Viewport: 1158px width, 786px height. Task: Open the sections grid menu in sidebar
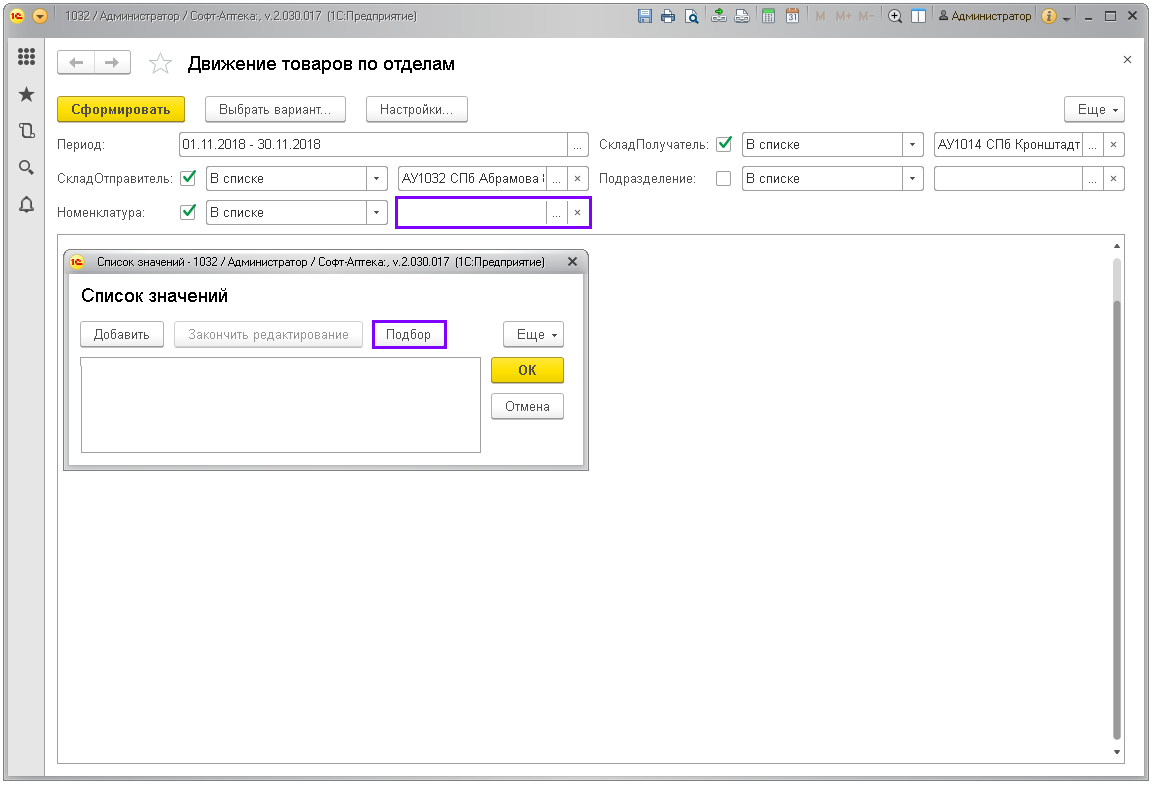tap(27, 58)
